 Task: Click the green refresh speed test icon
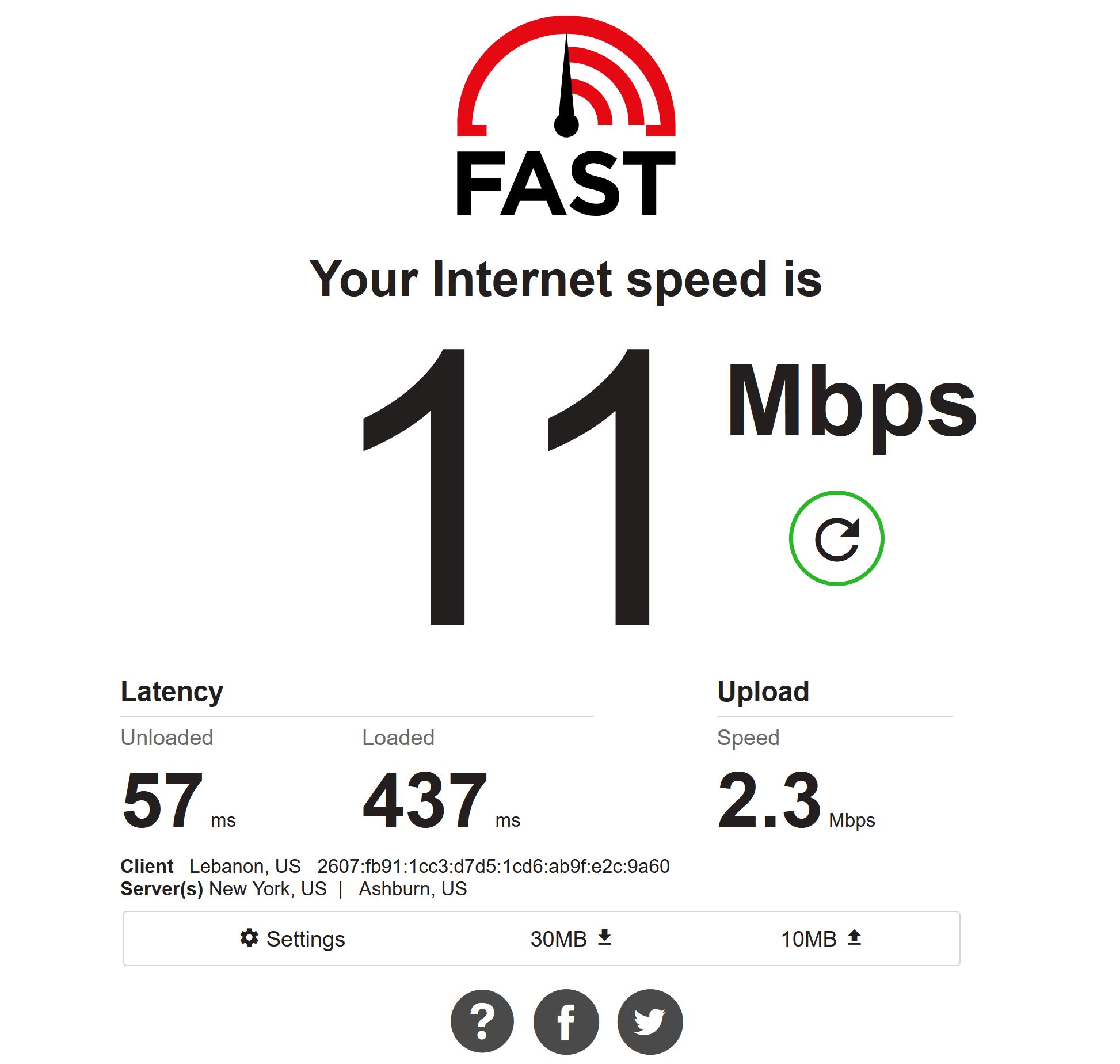point(836,538)
